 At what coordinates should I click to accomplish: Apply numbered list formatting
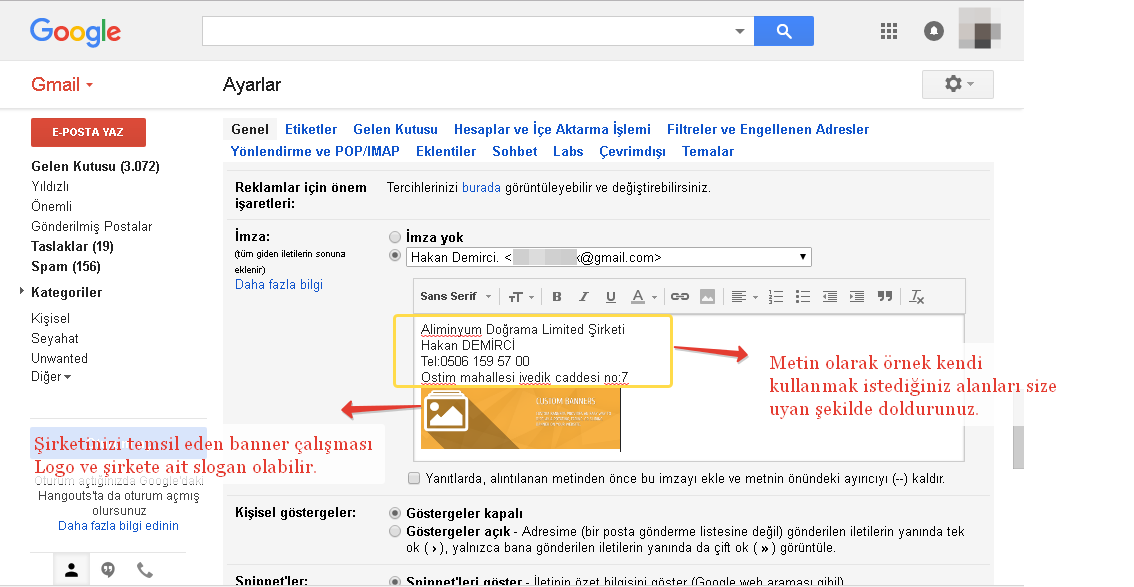[x=775, y=296]
